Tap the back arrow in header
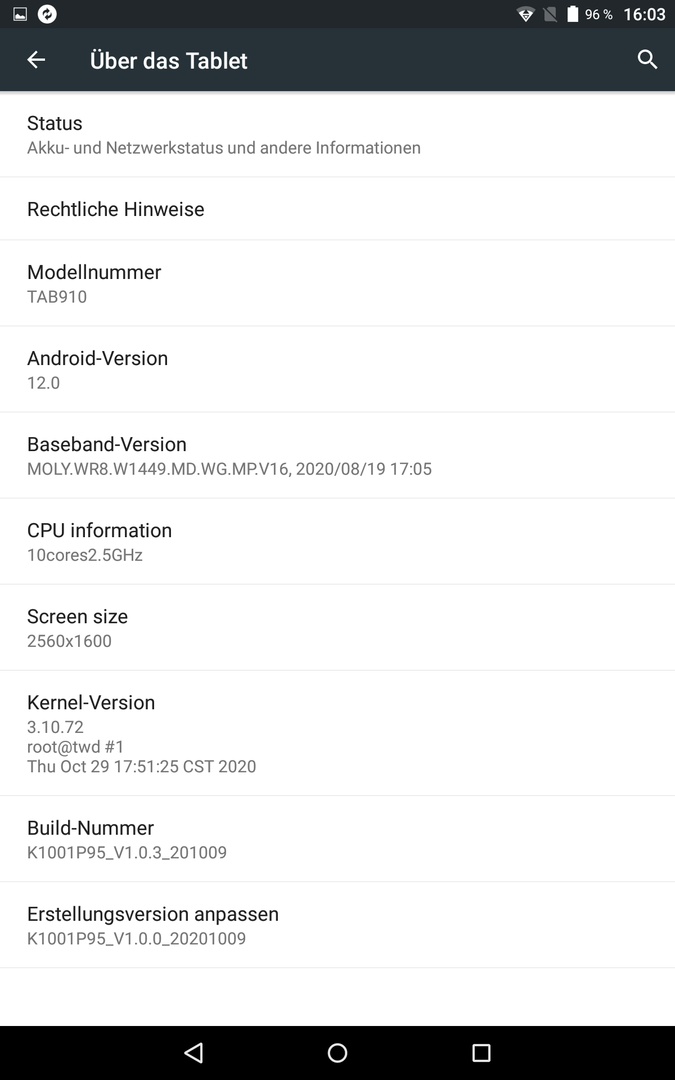Image resolution: width=675 pixels, height=1080 pixels. coord(36,60)
